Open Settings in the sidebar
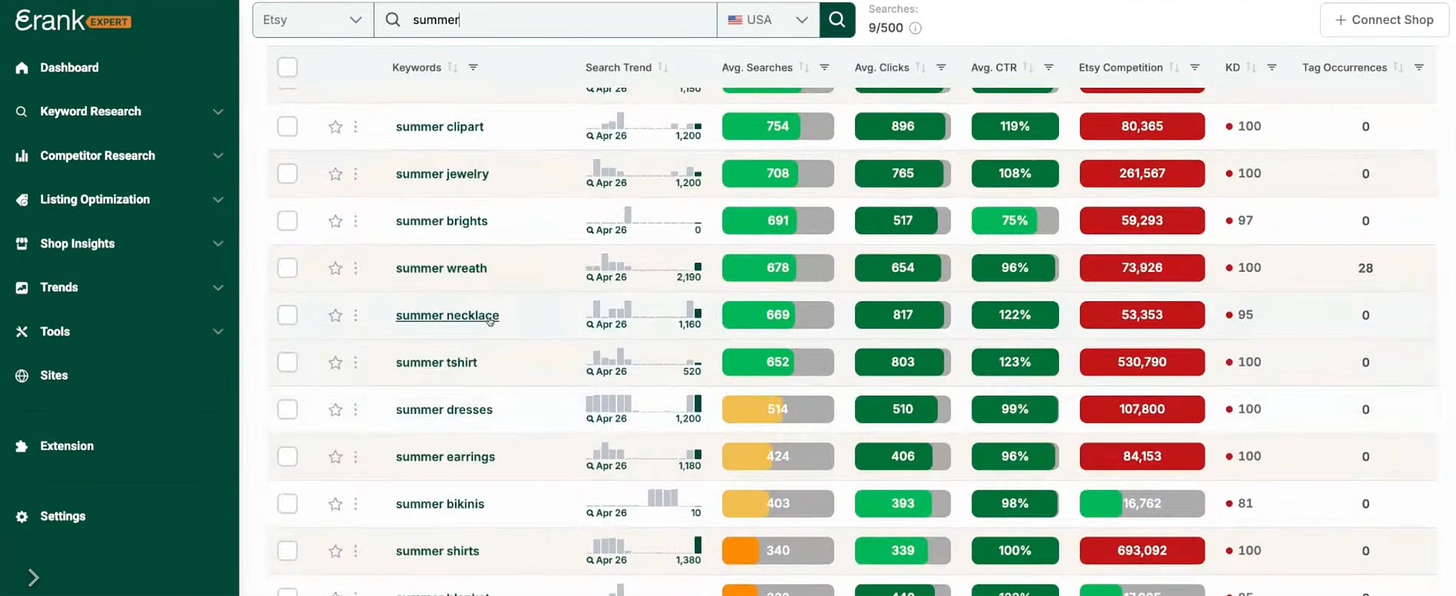The height and width of the screenshot is (596, 1456). click(62, 517)
